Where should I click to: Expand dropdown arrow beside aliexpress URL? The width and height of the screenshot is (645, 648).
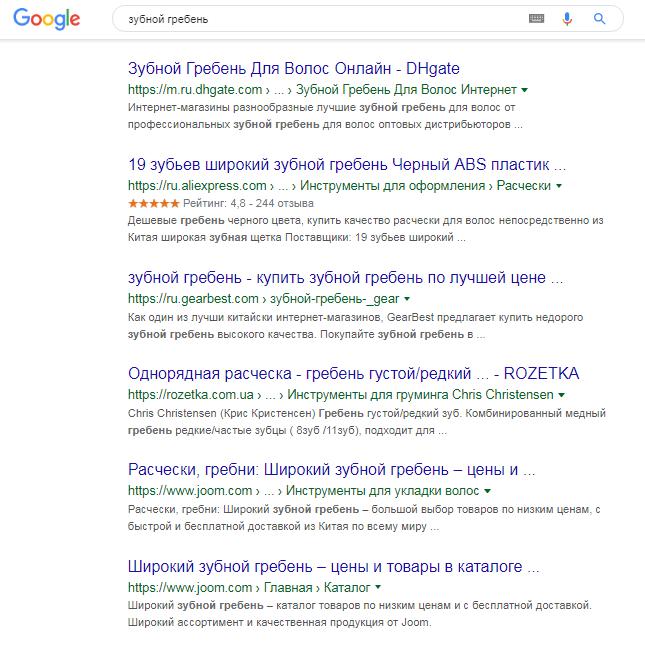coord(559,186)
